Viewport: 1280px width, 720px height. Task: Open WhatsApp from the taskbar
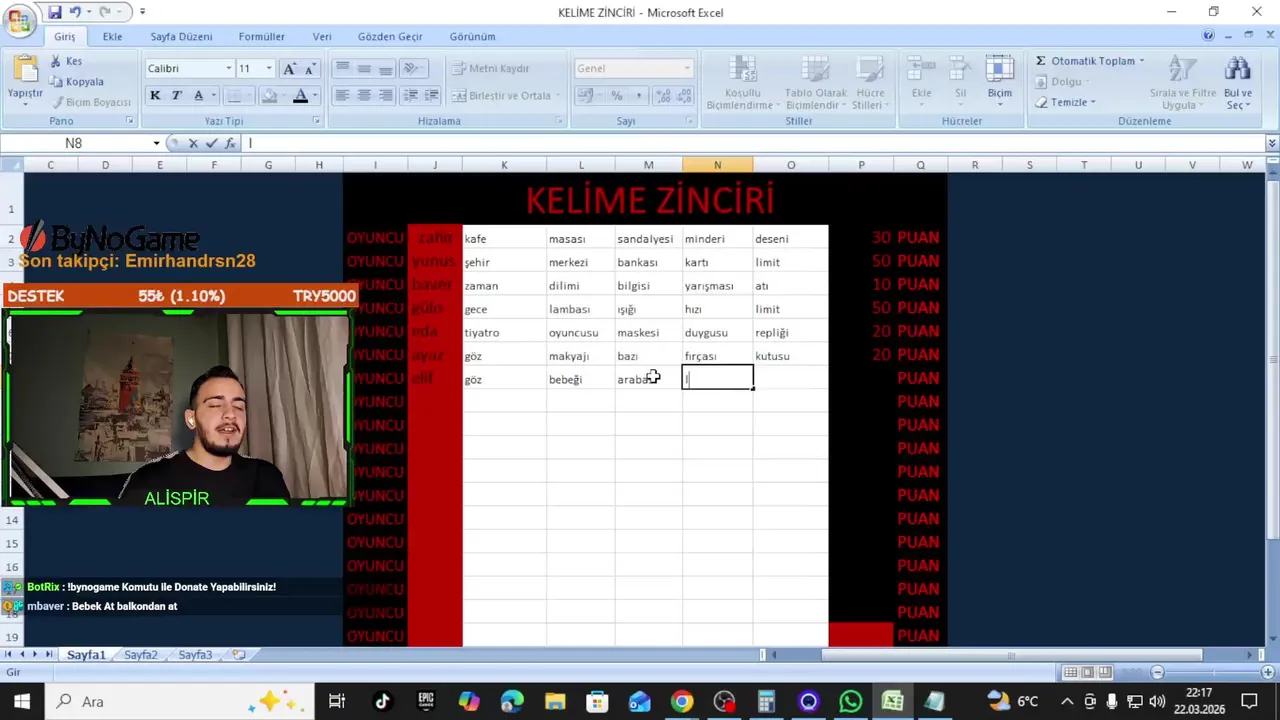850,701
